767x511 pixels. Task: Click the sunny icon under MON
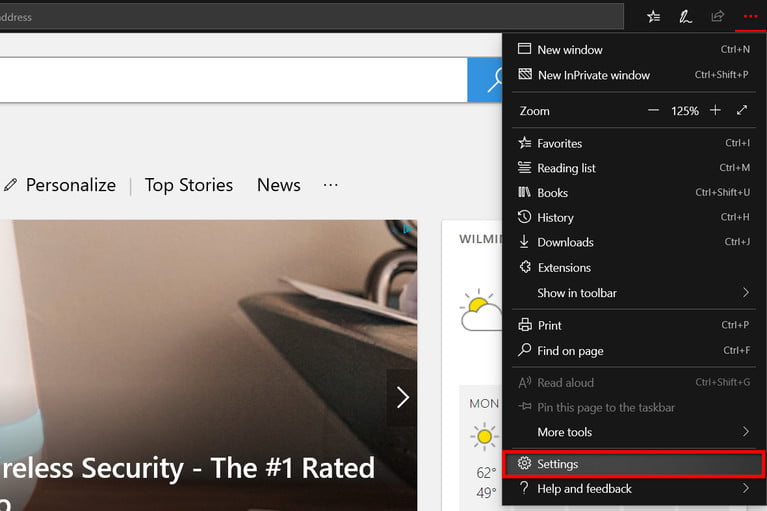[484, 436]
